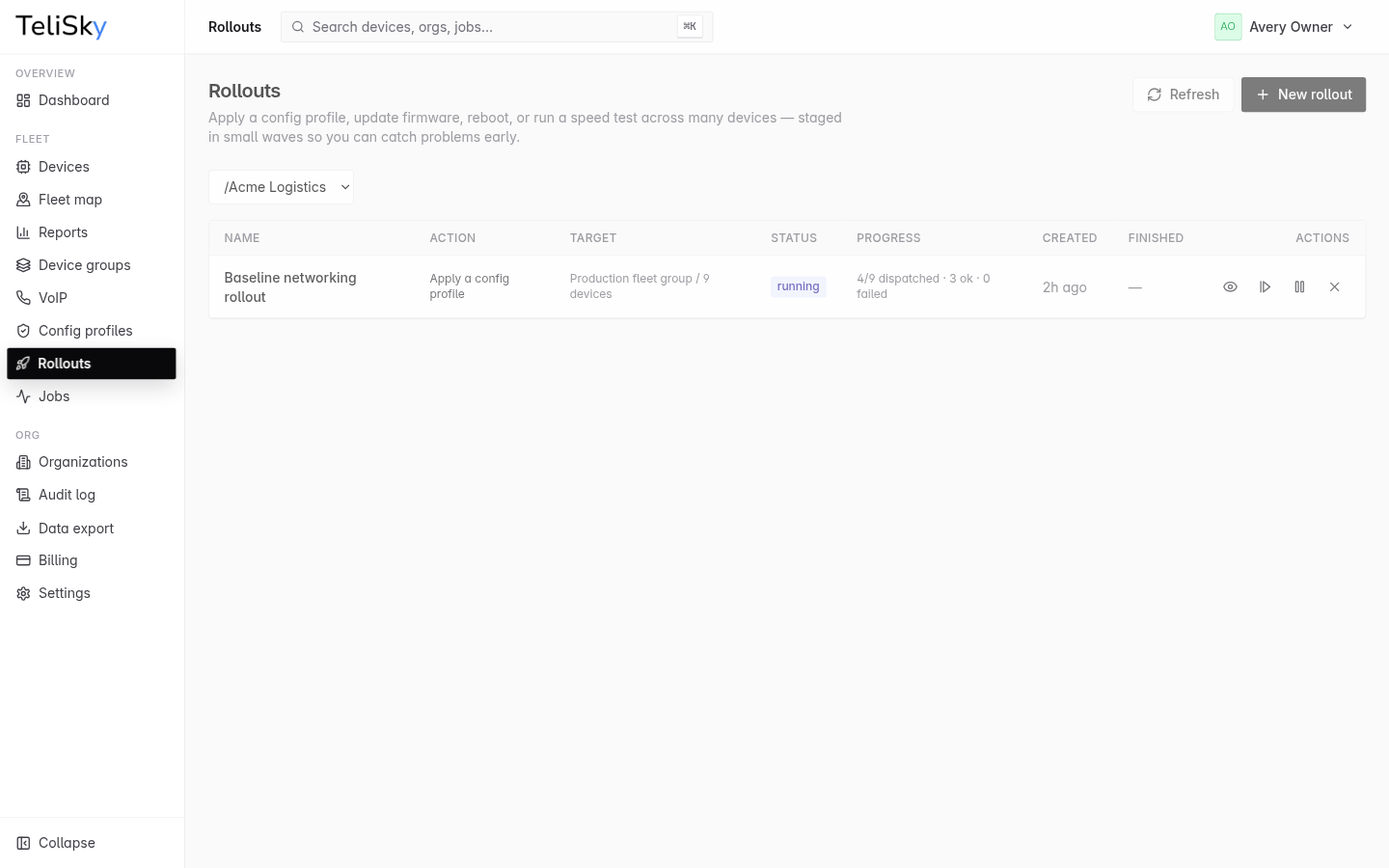The image size is (1389, 868).
Task: Open Settings
Action: pos(92,593)
